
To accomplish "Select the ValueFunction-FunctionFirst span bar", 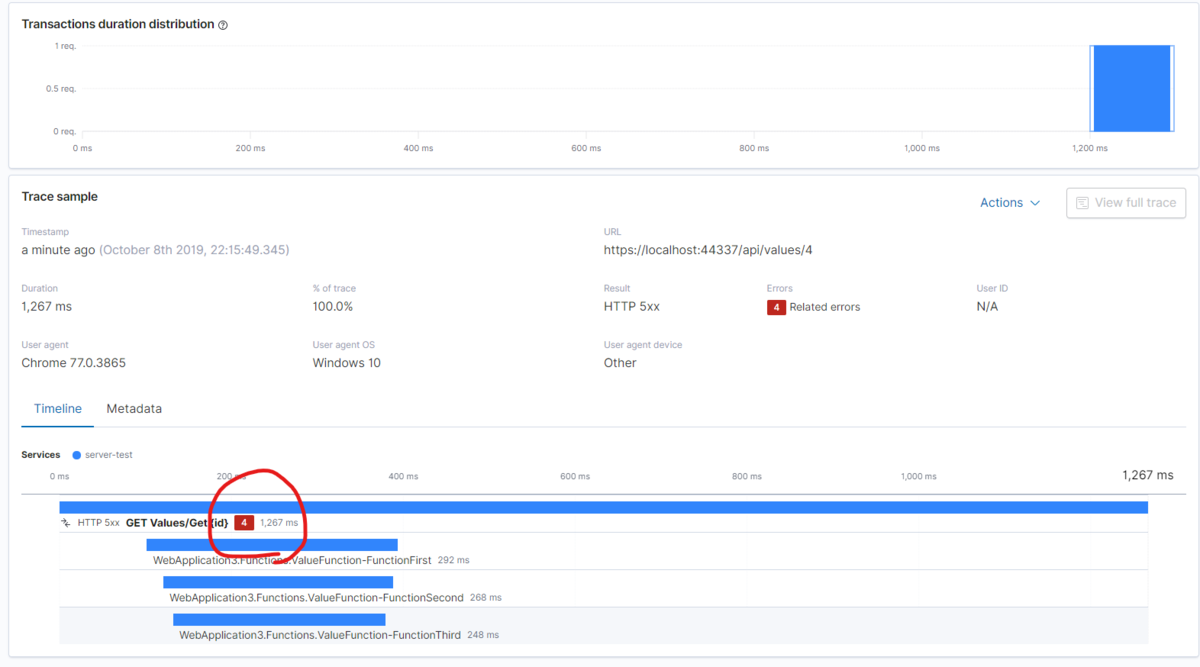I will (x=272, y=545).
